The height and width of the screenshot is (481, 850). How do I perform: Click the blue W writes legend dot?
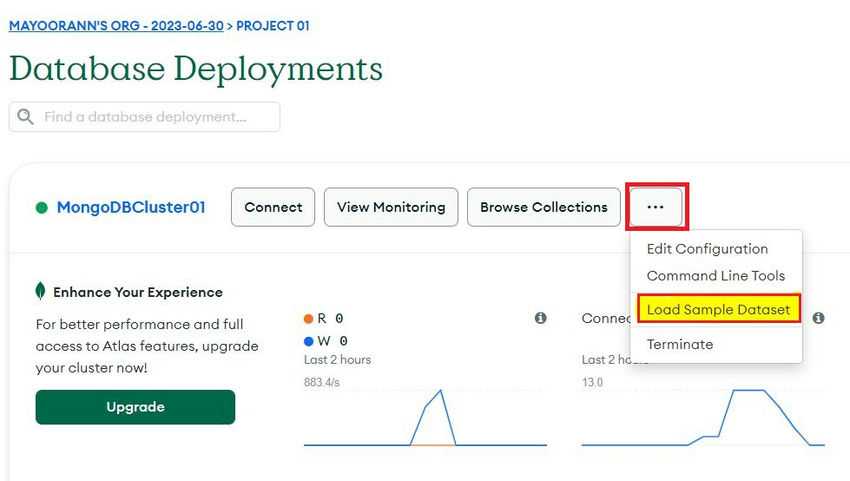(308, 341)
